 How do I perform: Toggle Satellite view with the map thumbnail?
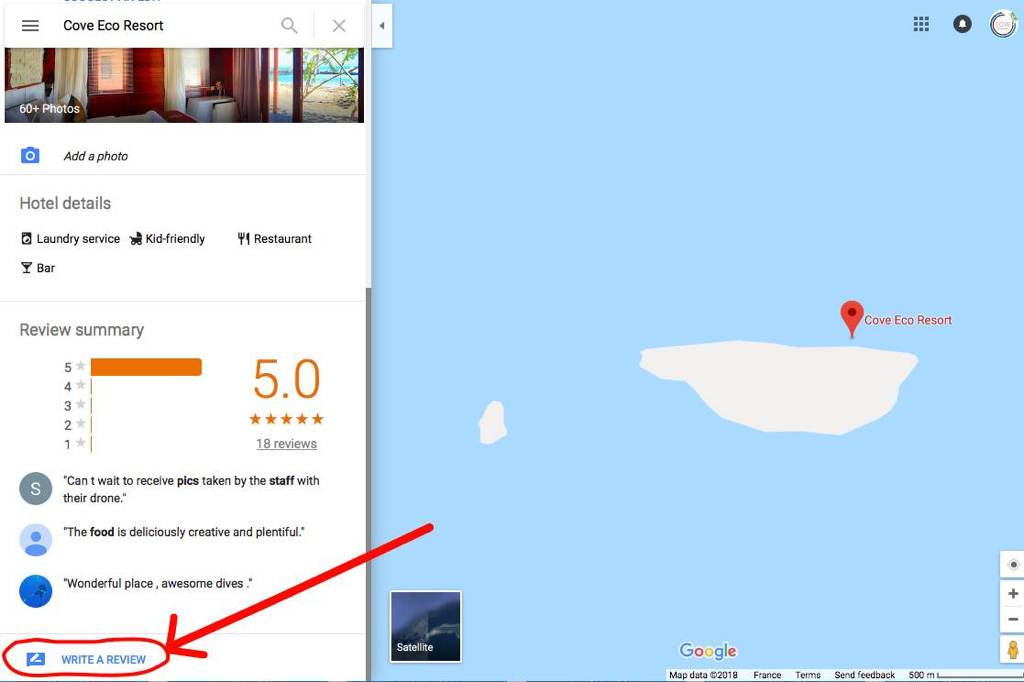point(425,626)
